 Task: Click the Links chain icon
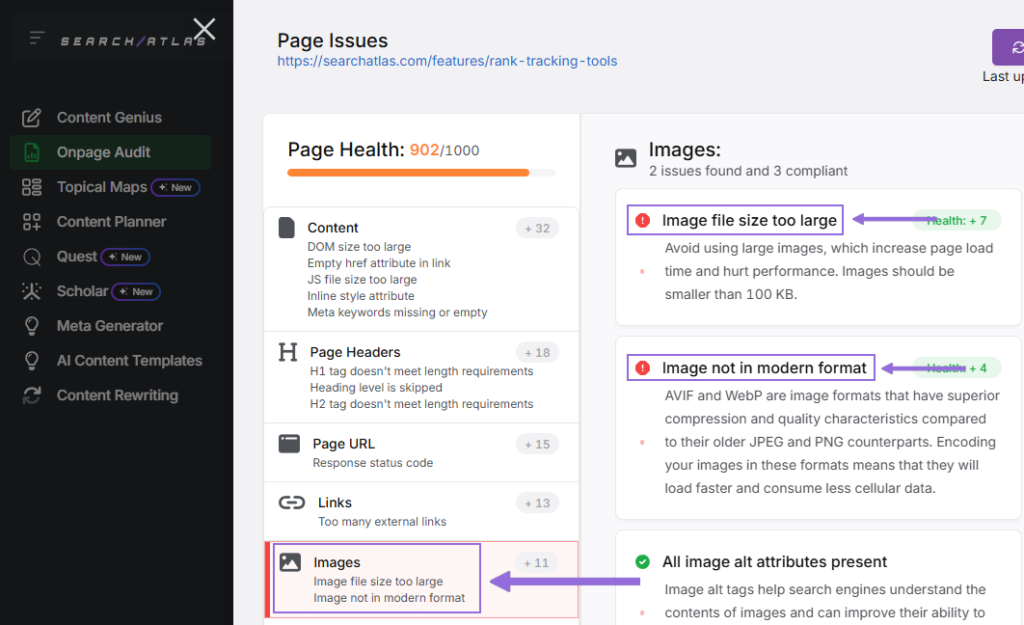pyautogui.click(x=292, y=502)
